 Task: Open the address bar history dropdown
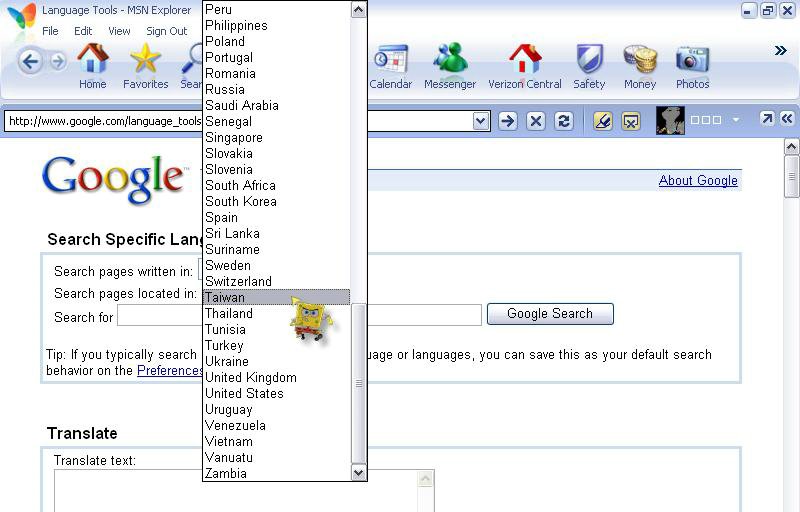pos(480,121)
